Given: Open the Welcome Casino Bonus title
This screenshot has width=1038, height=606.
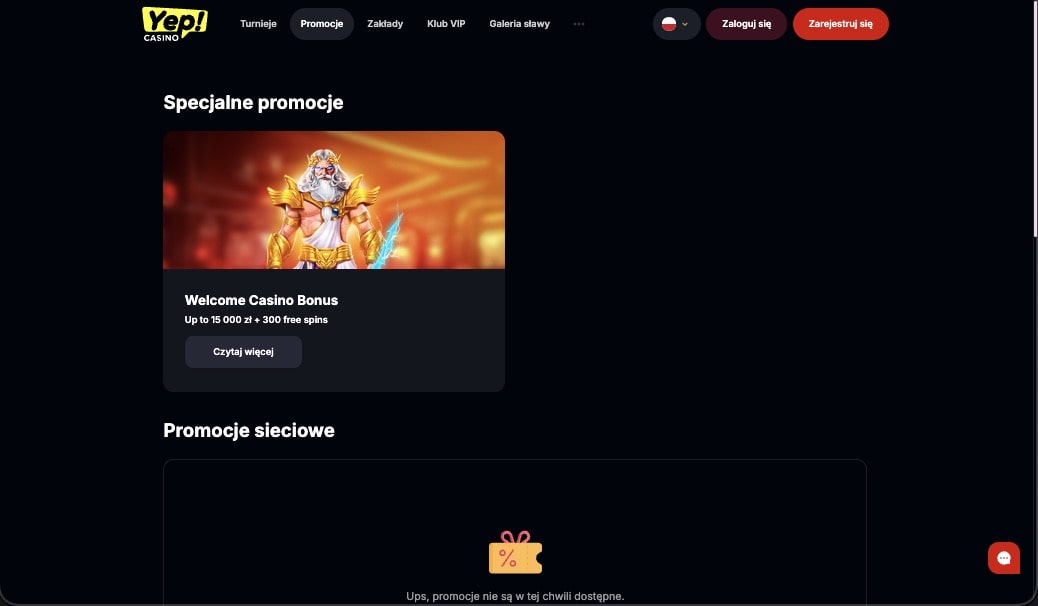Looking at the screenshot, I should pyautogui.click(x=261, y=300).
